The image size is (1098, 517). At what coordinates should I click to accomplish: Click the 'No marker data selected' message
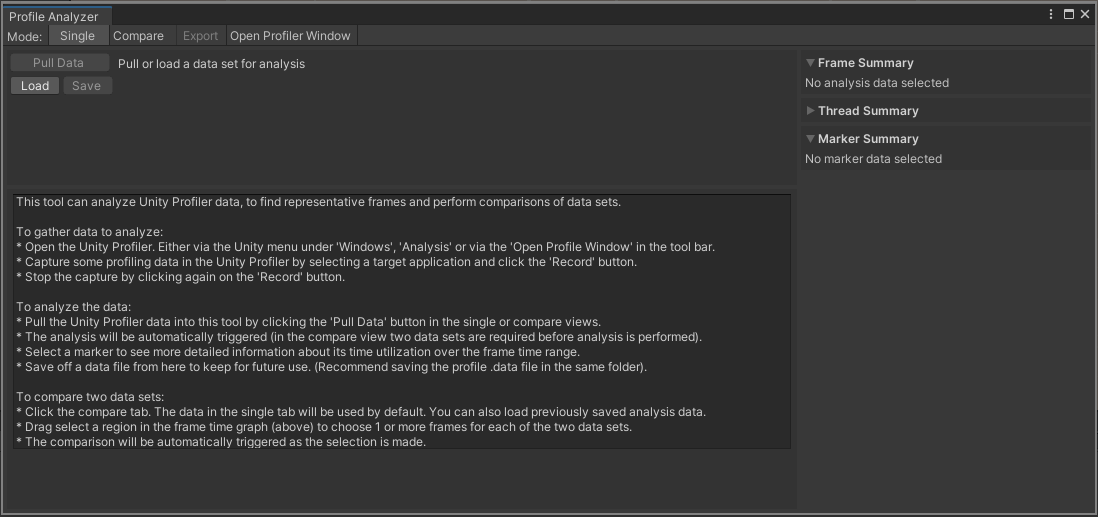[x=873, y=159]
